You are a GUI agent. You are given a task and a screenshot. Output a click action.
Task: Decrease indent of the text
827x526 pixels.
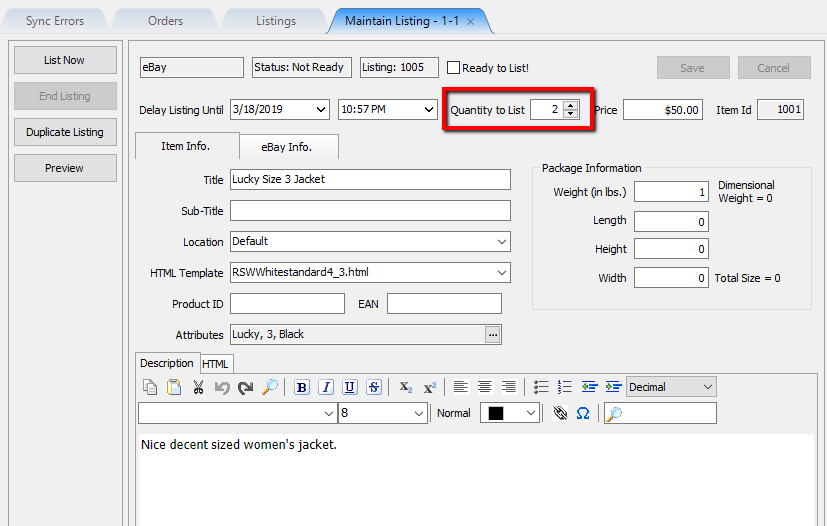[589, 387]
